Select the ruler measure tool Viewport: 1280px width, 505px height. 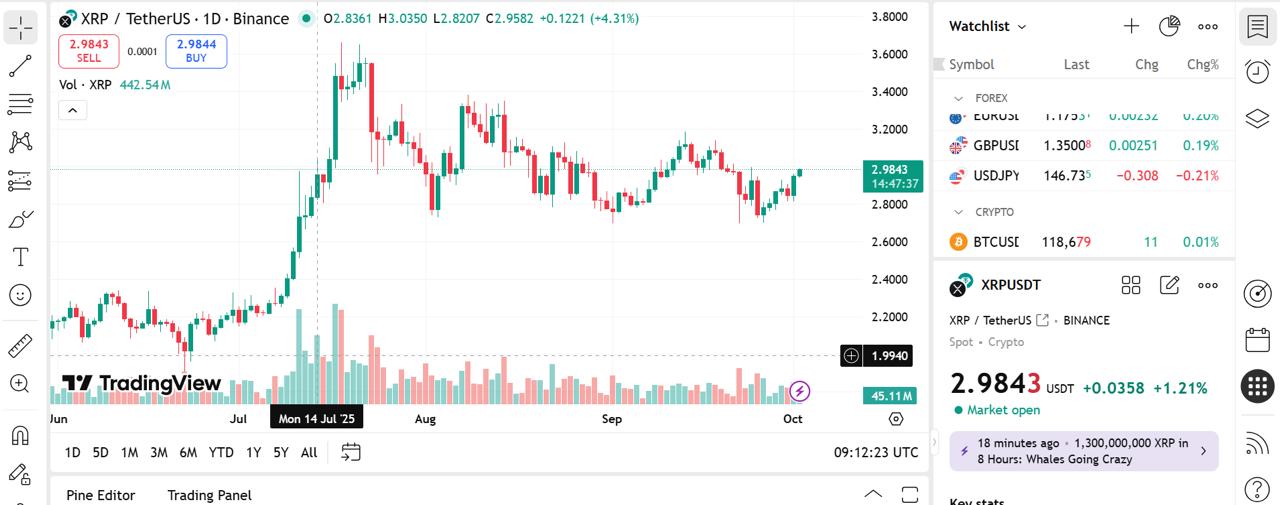20,346
